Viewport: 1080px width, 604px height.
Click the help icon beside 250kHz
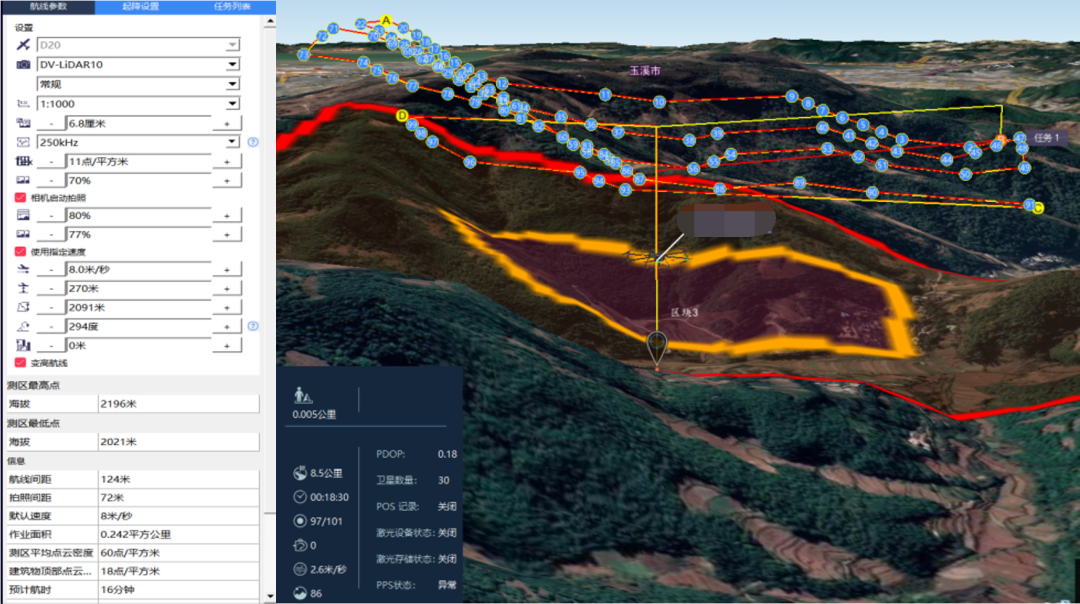click(253, 142)
